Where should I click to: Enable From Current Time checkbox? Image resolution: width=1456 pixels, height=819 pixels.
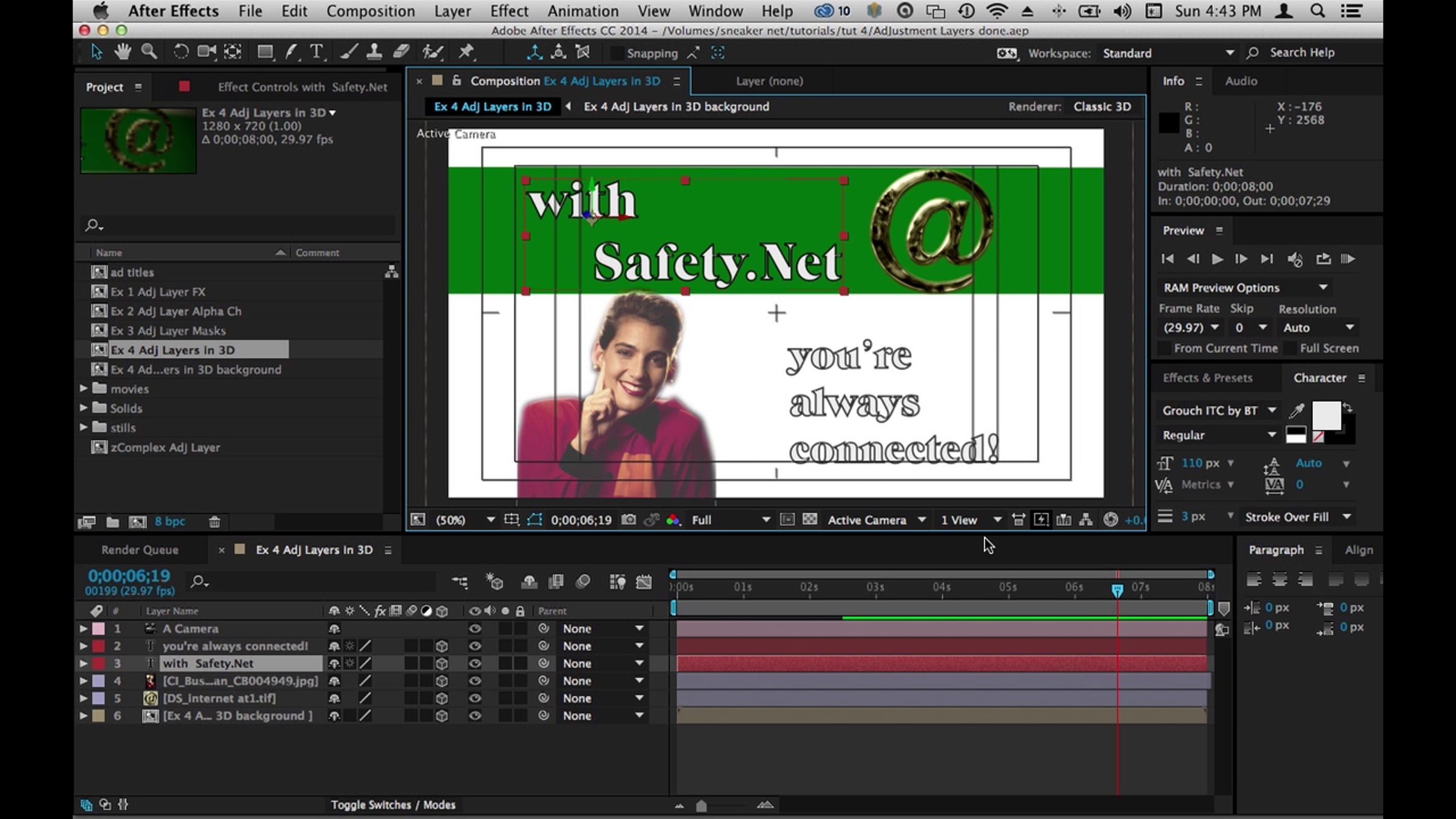click(x=1164, y=348)
